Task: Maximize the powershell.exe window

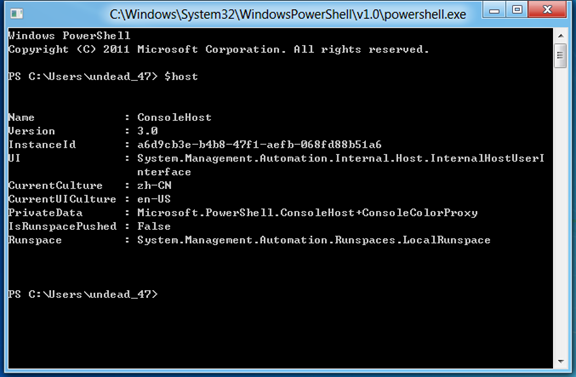Action: [517, 10]
